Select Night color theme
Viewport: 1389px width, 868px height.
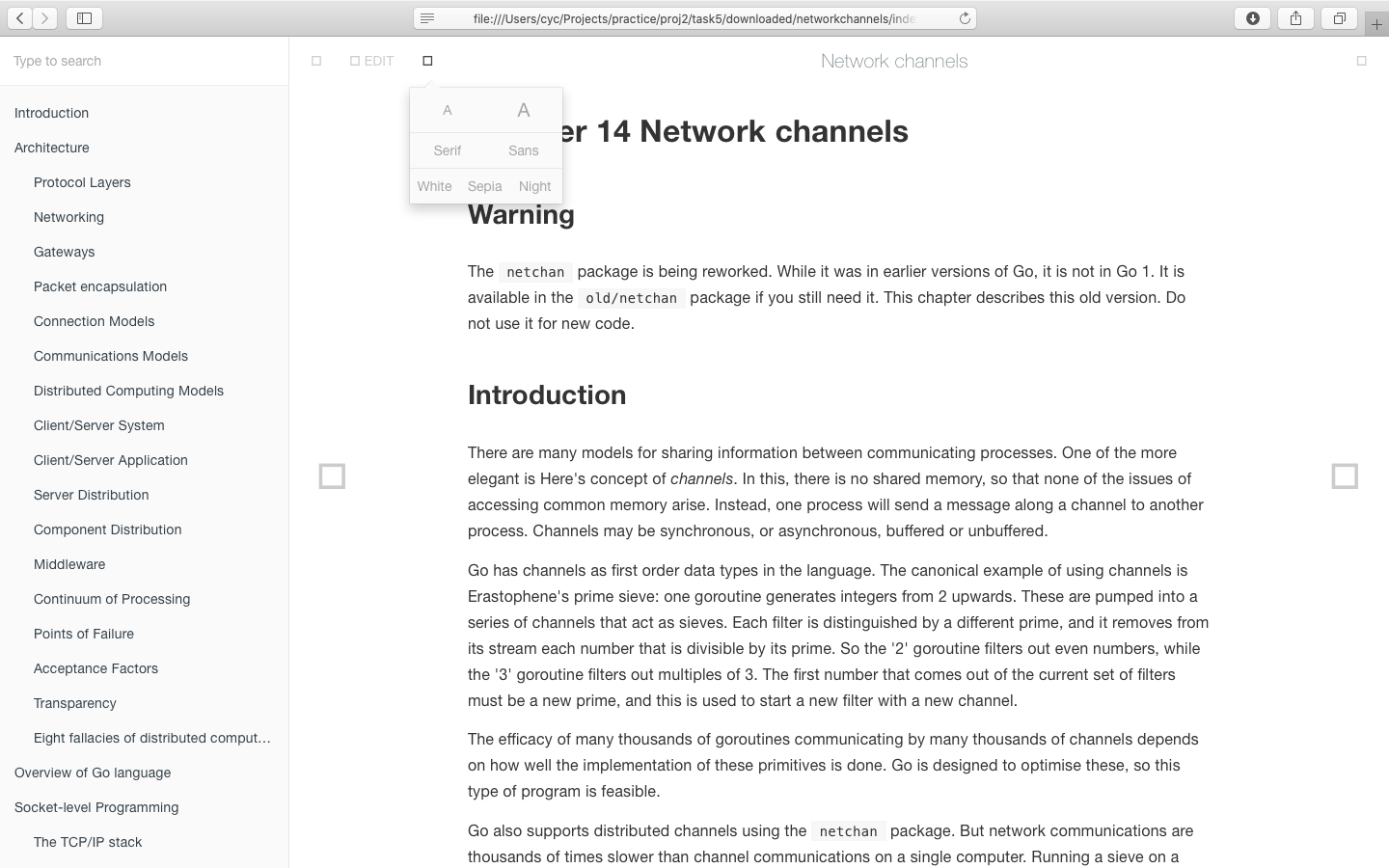(535, 186)
